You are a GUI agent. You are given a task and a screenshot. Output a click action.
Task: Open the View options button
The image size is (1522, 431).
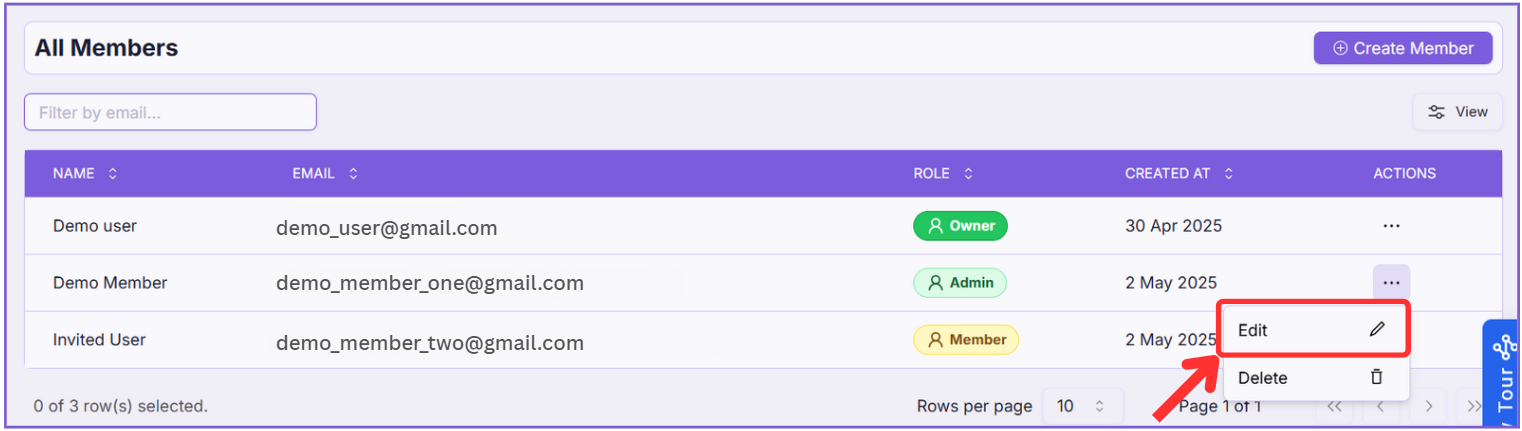pyautogui.click(x=1457, y=112)
